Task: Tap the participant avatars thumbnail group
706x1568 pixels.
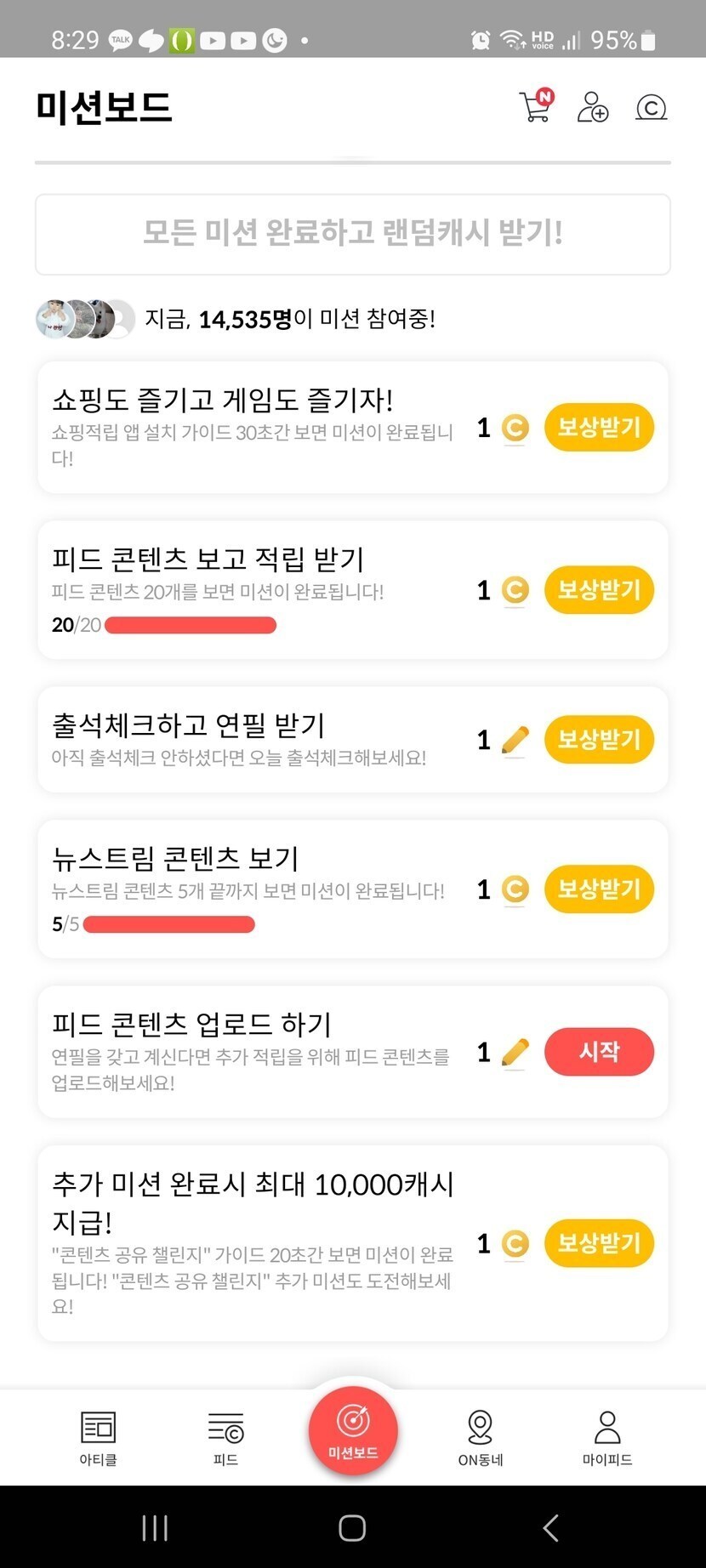Action: pyautogui.click(x=85, y=320)
